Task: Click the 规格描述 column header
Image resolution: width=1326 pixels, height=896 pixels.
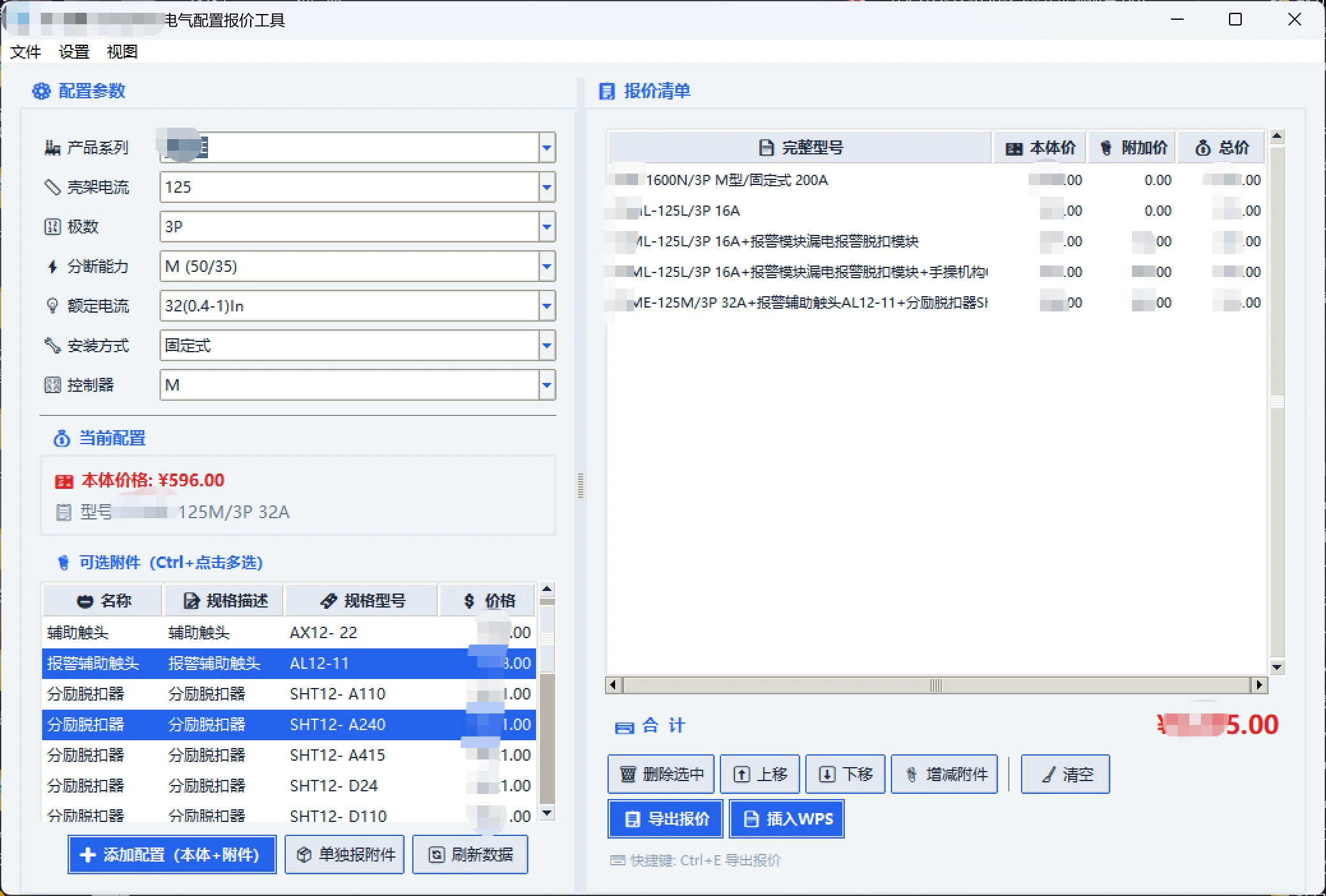Action: (224, 601)
